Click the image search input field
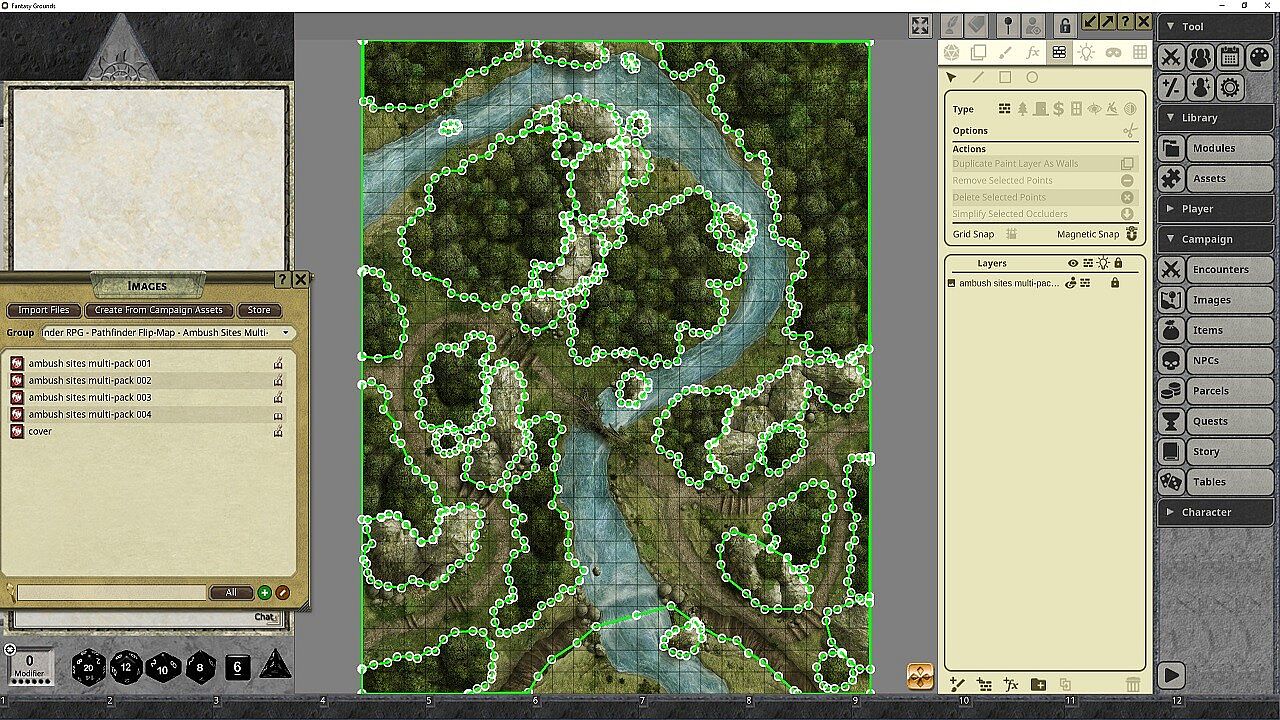Screen dimensions: 1280x720 [x=111, y=593]
